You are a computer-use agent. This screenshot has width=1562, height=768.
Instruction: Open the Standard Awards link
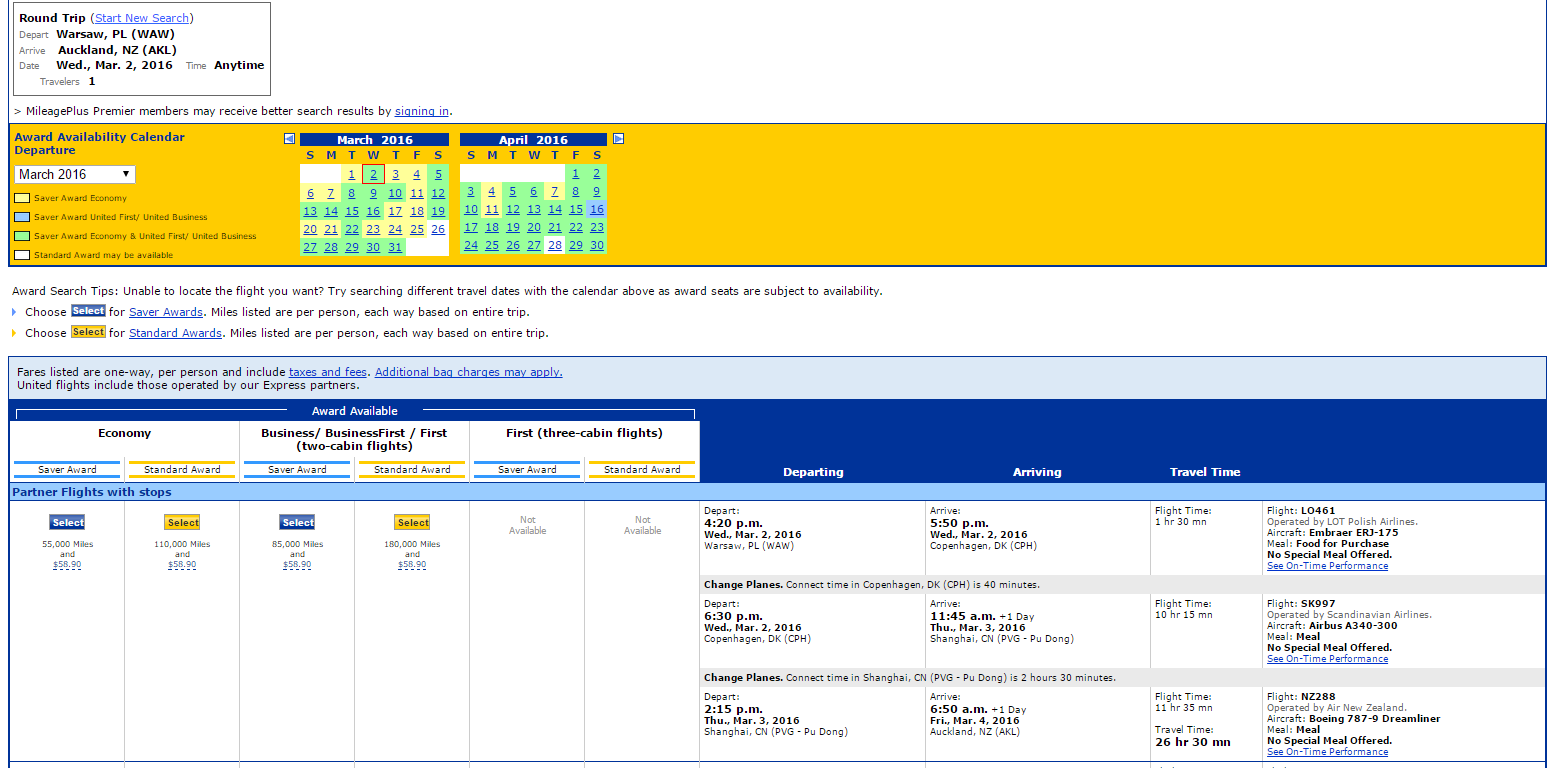point(175,333)
